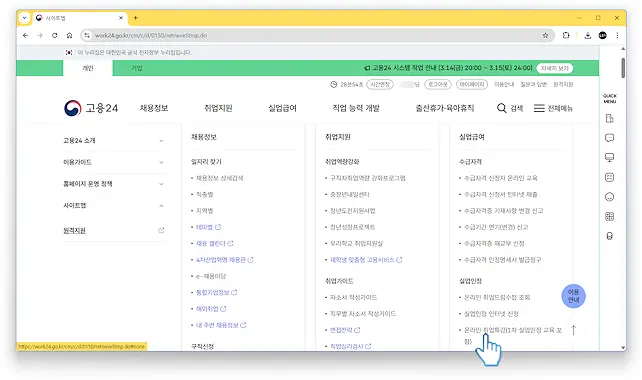Open the tab search dropdown chevron
The image size is (642, 380).
point(25,18)
